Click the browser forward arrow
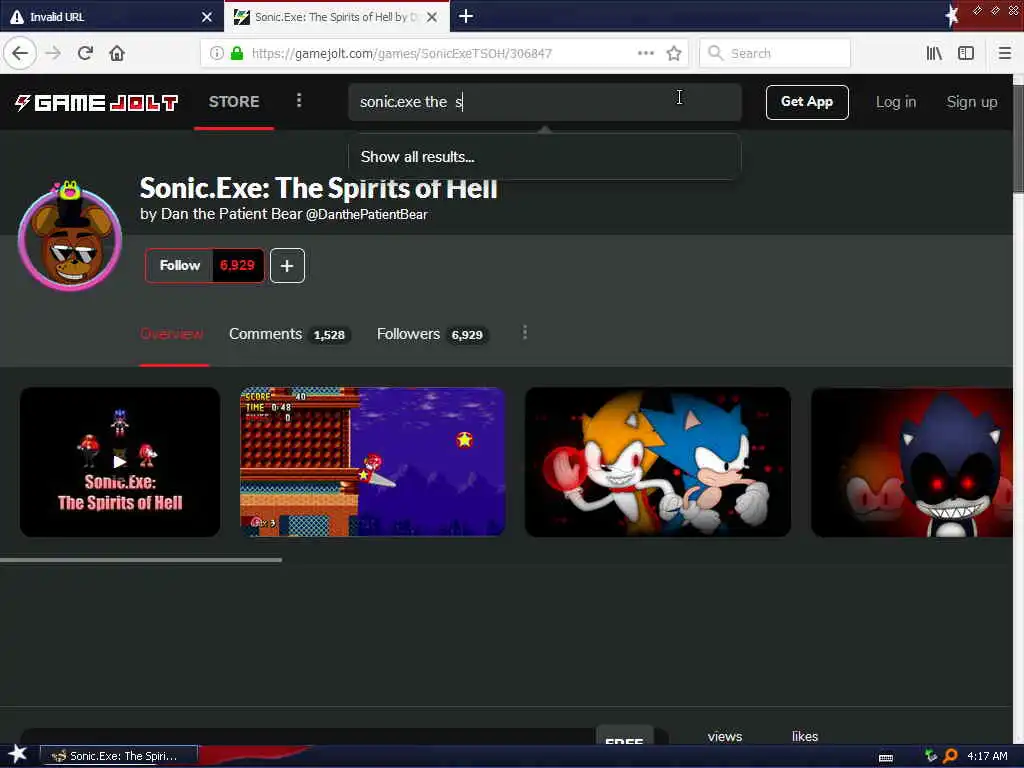The image size is (1024, 768). (x=53, y=53)
